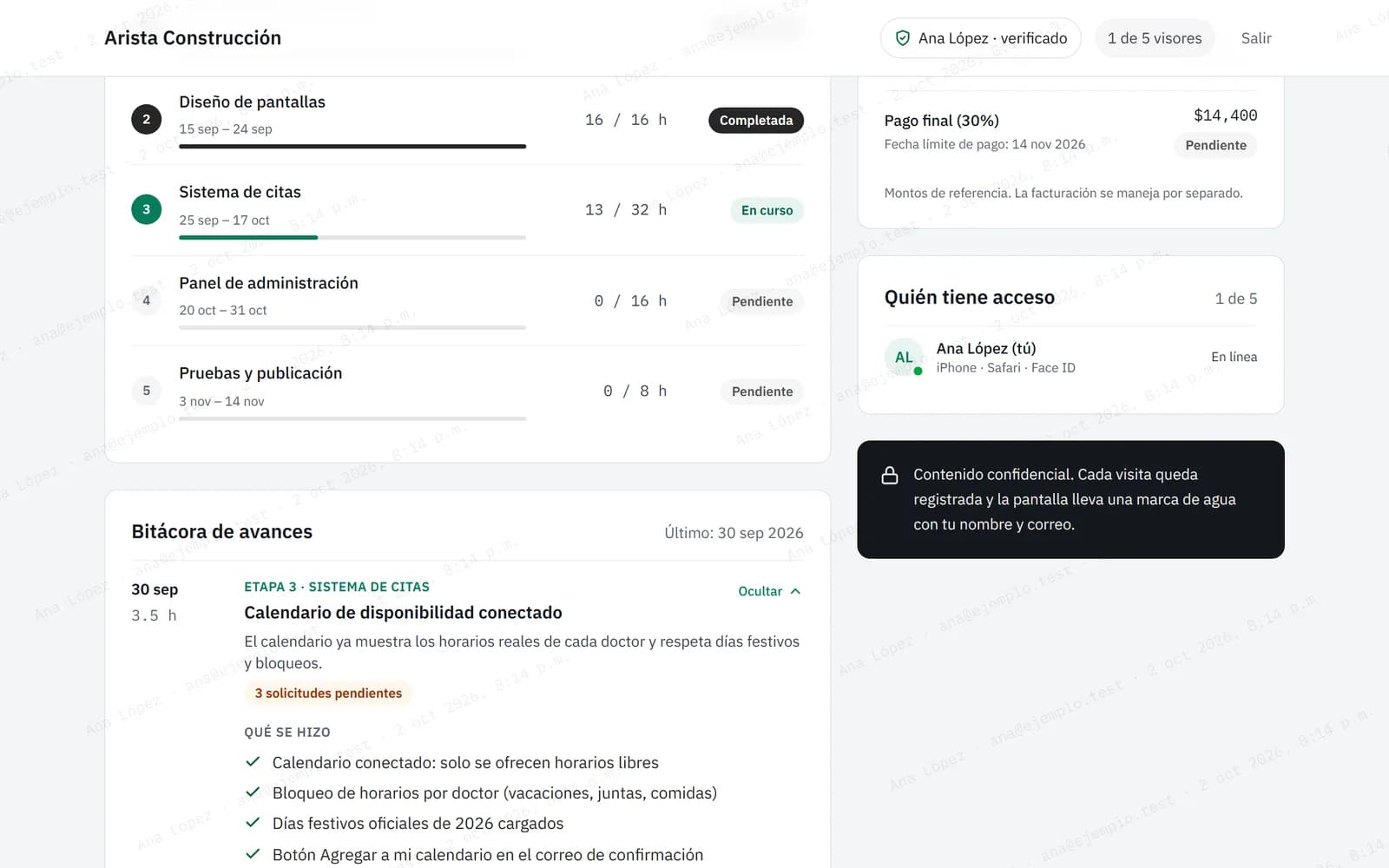The height and width of the screenshot is (868, 1389).
Task: Click checkmark beside Bloqueo de horarios item
Action: 253,792
